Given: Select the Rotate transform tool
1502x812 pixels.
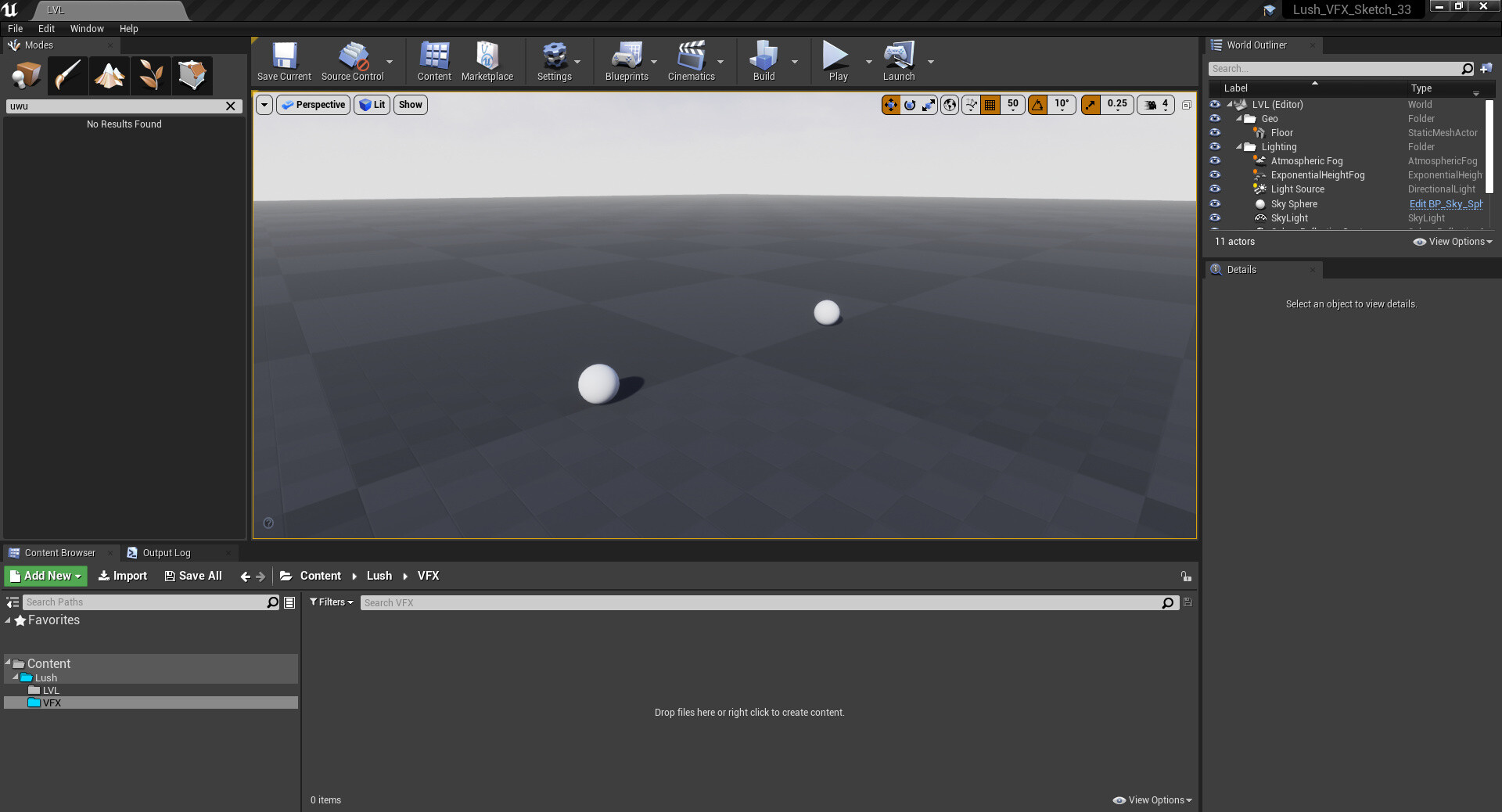Looking at the screenshot, I should pos(910,104).
